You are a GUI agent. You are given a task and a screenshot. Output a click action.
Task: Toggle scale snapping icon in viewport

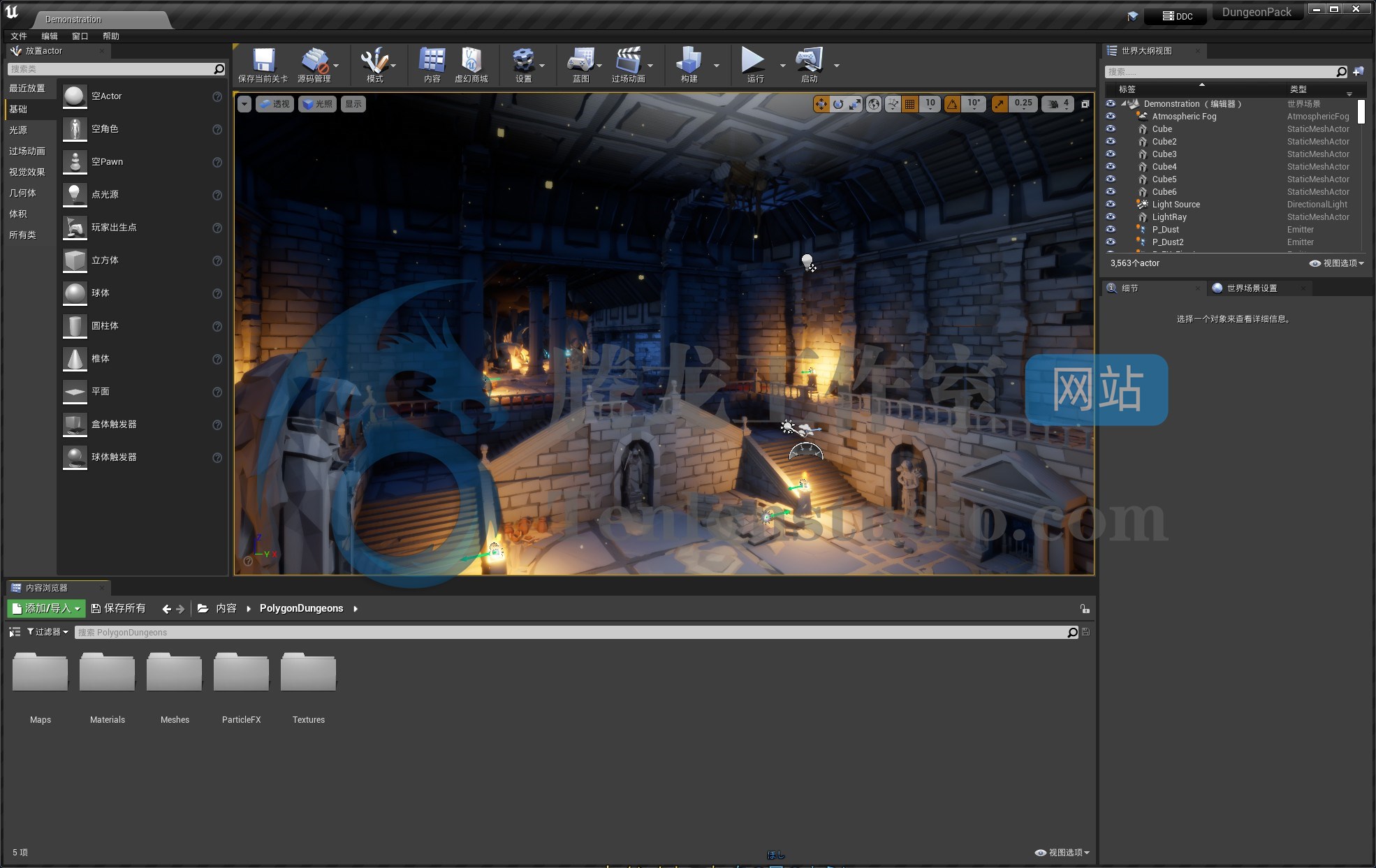[1000, 104]
